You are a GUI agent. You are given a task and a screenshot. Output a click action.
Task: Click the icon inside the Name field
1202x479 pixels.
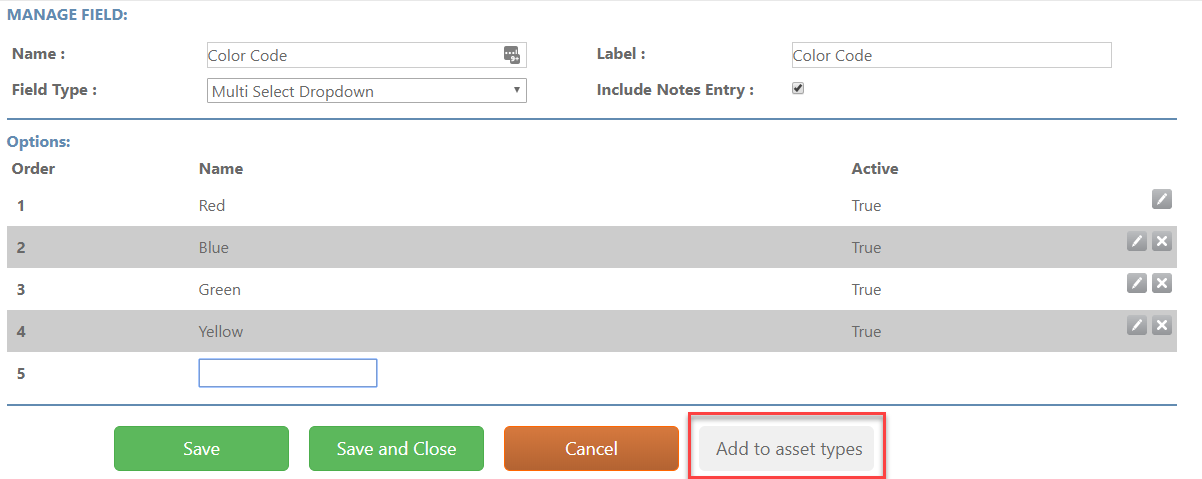(x=511, y=55)
